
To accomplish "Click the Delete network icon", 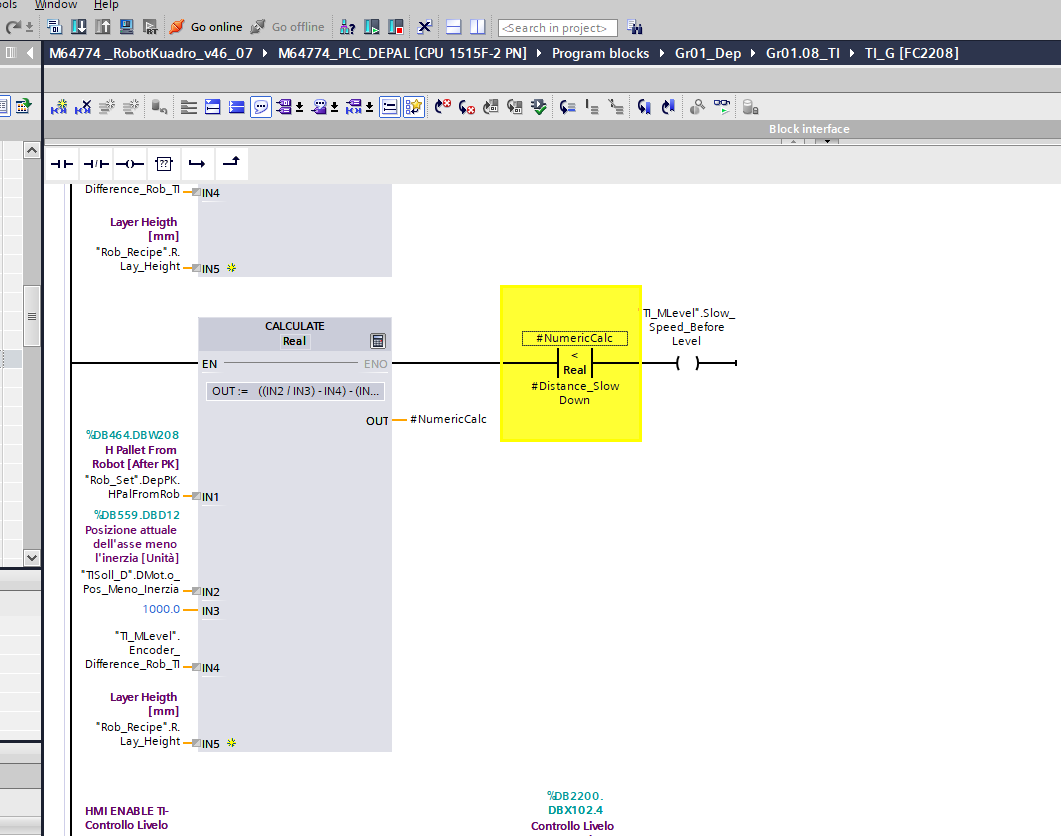I will (83, 107).
